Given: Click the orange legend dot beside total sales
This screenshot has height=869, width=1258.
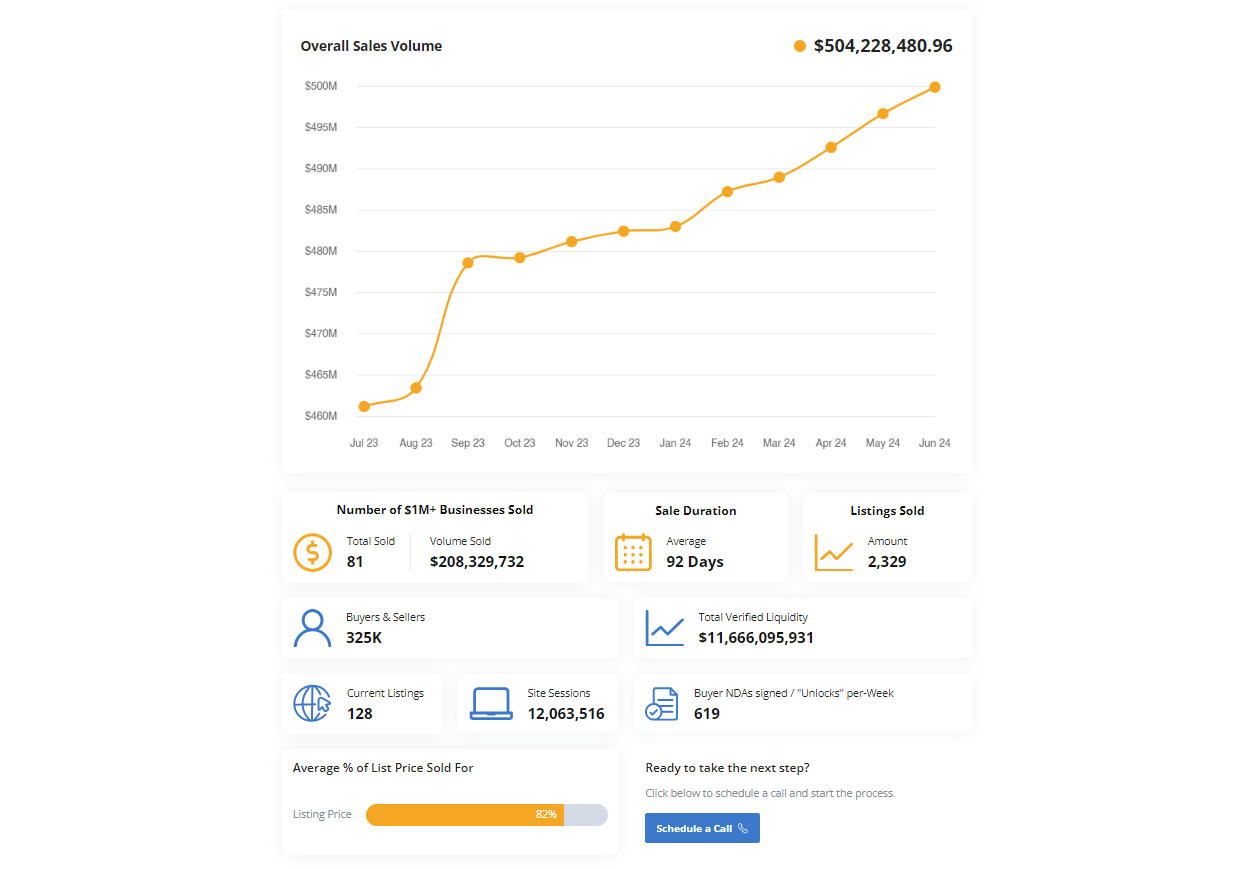Looking at the screenshot, I should [x=799, y=46].
